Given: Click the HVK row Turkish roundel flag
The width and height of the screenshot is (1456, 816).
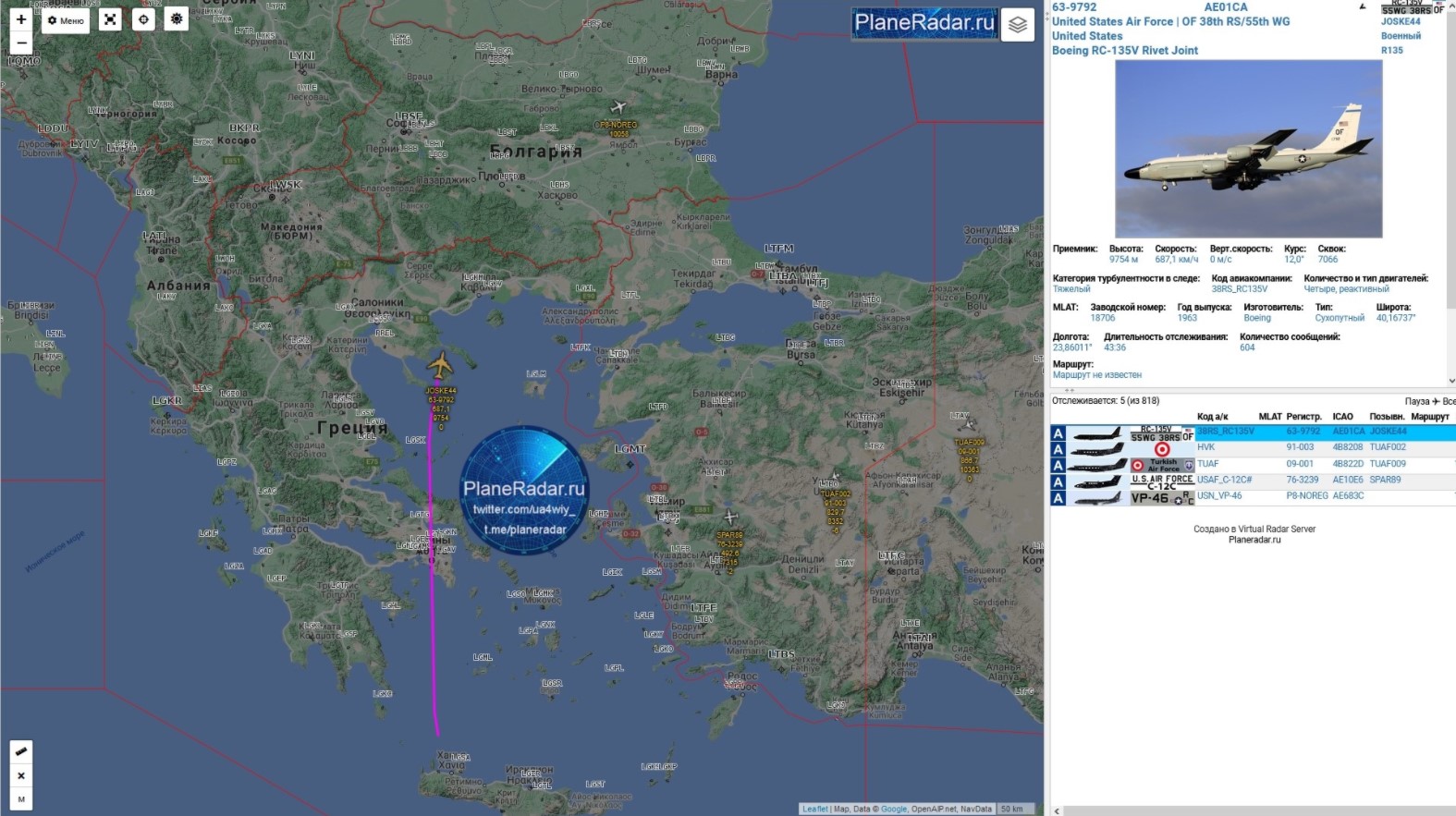Looking at the screenshot, I should click(x=1162, y=449).
